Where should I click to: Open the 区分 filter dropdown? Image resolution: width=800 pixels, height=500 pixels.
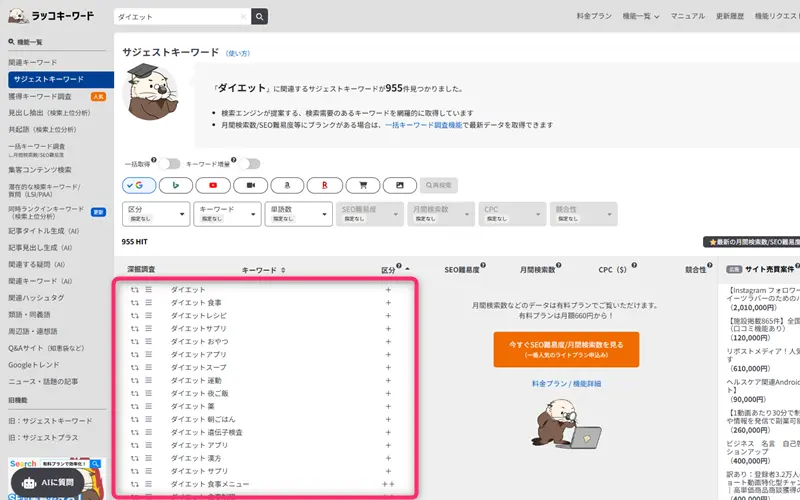coord(155,213)
